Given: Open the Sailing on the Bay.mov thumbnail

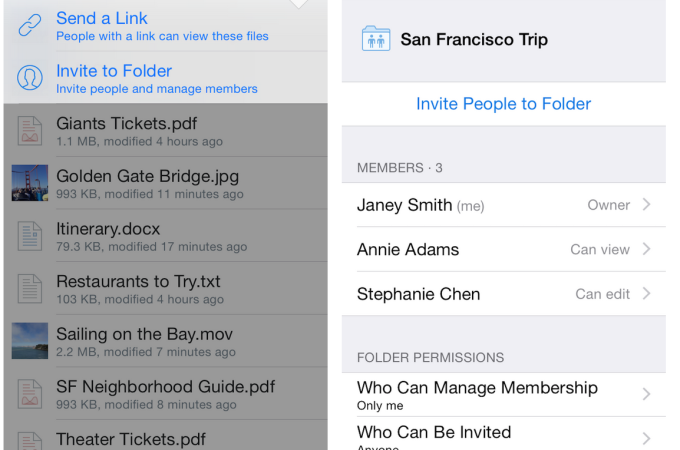Looking at the screenshot, I should coord(30,341).
